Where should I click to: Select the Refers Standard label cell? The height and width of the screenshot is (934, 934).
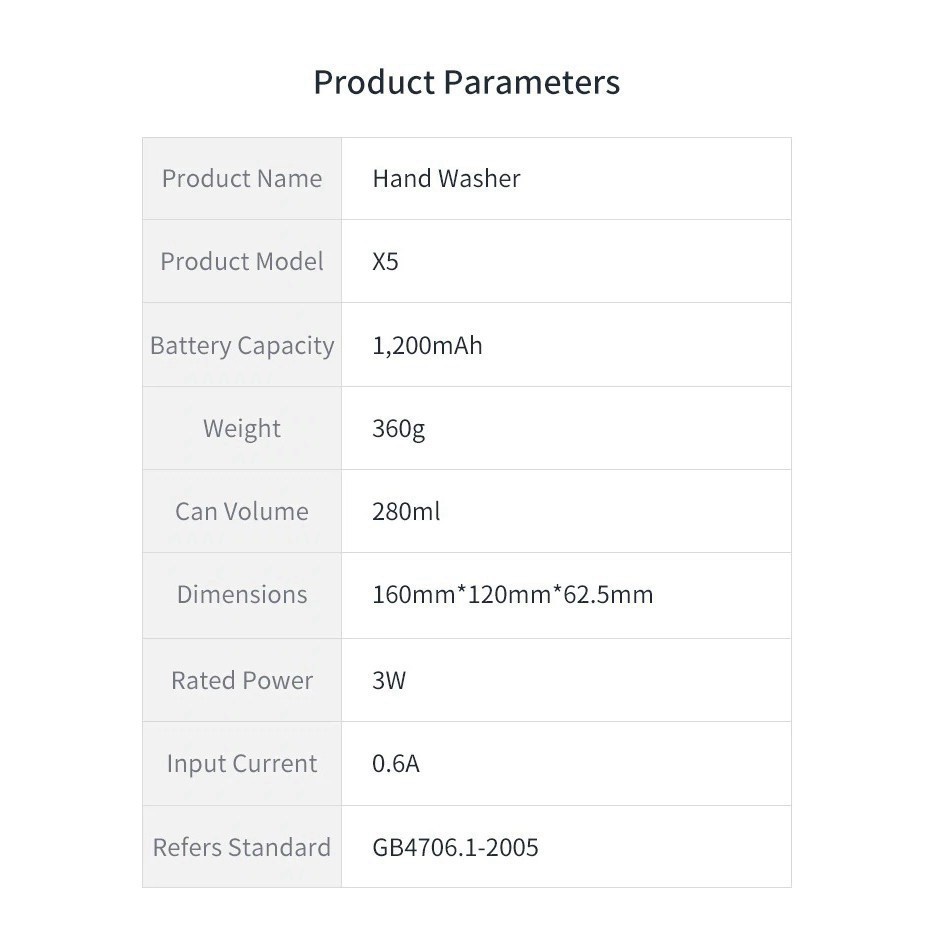click(x=242, y=848)
